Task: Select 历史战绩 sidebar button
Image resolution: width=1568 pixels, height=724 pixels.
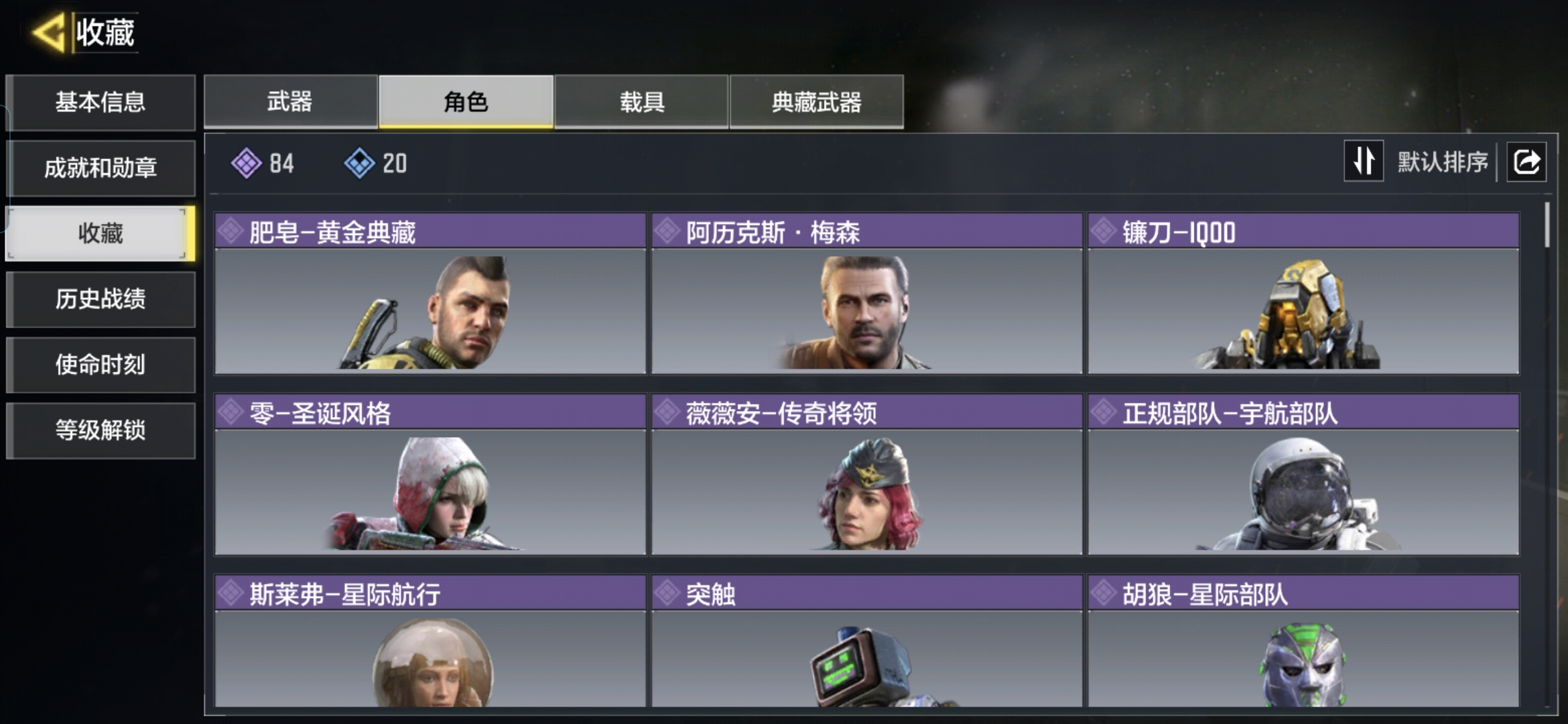Action: (101, 299)
